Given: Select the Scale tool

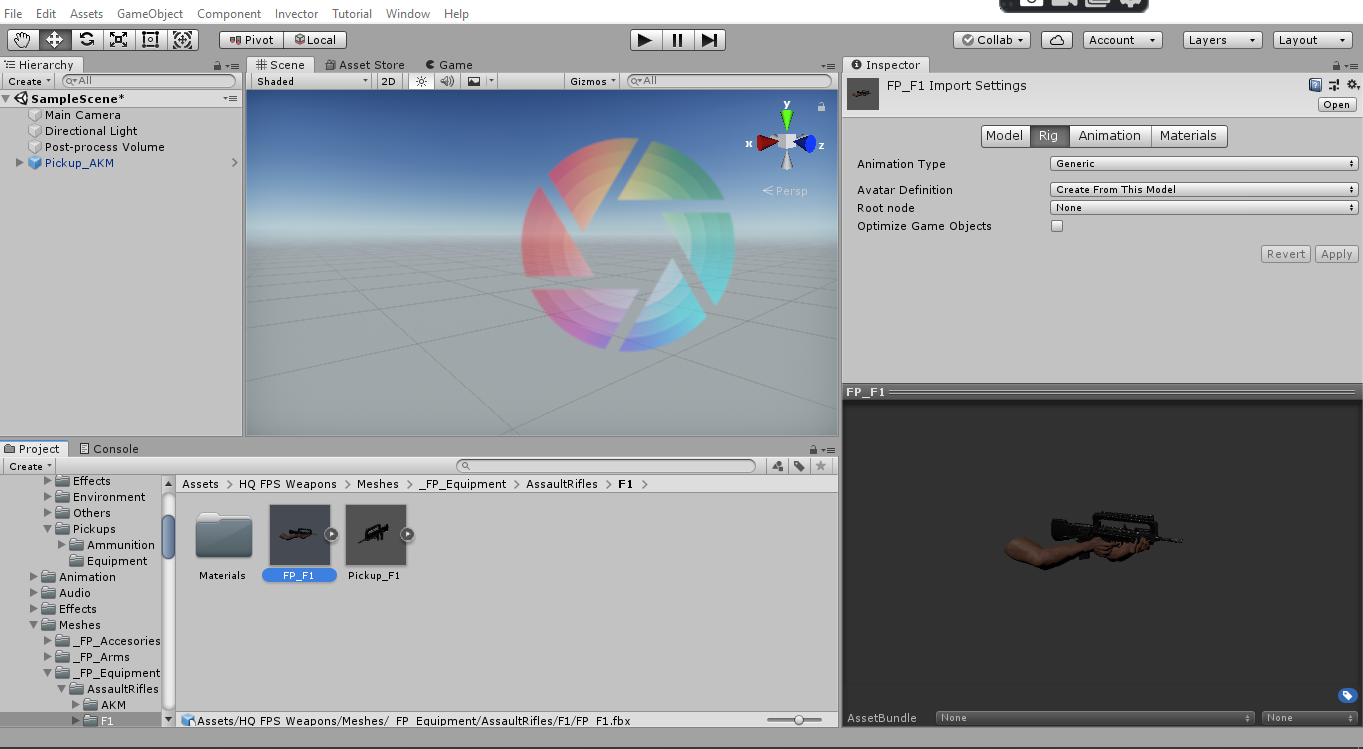Looking at the screenshot, I should (119, 40).
